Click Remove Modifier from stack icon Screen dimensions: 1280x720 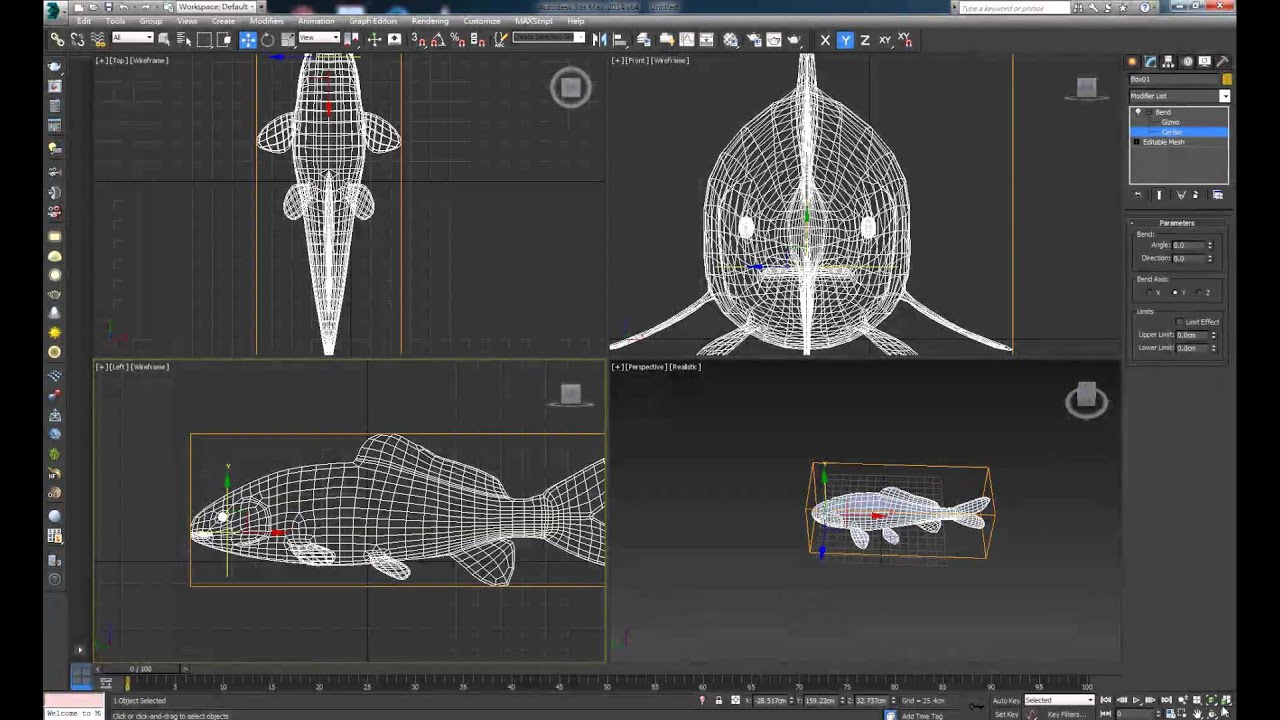click(1196, 195)
